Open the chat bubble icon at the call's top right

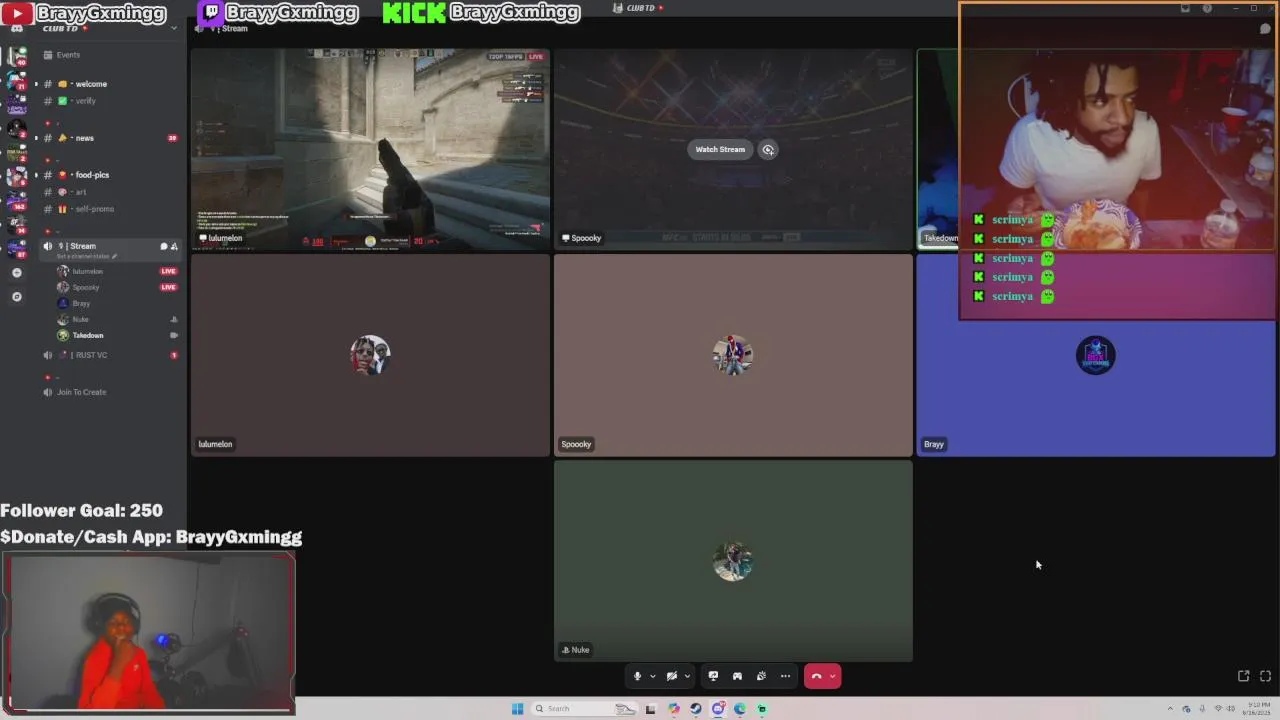tap(1265, 29)
